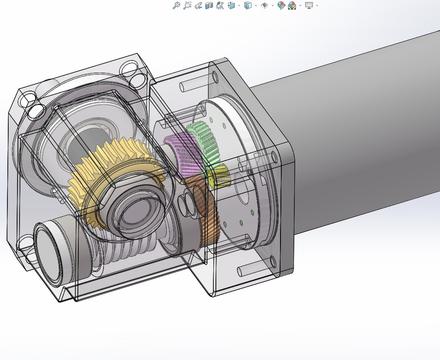This screenshot has width=440, height=360.
Task: Click the Display Style cube icon
Action: pyautogui.click(x=248, y=5)
